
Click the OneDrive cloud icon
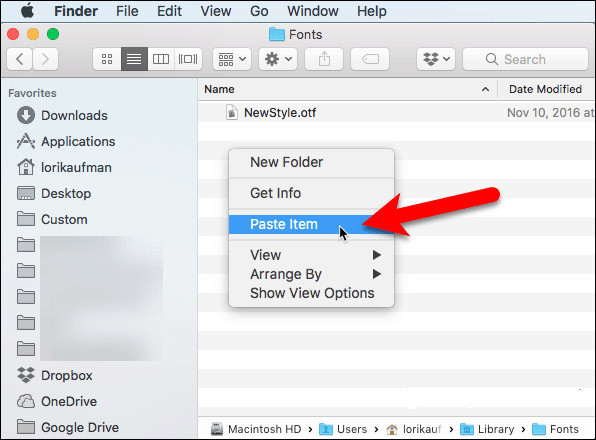[x=26, y=401]
